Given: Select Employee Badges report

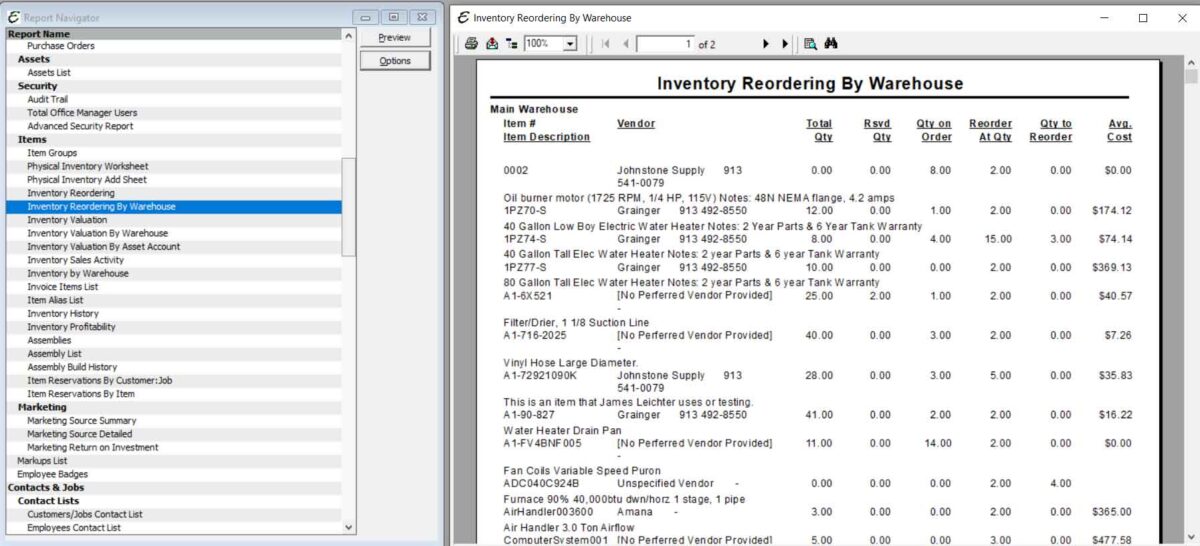Looking at the screenshot, I should pyautogui.click(x=53, y=474).
